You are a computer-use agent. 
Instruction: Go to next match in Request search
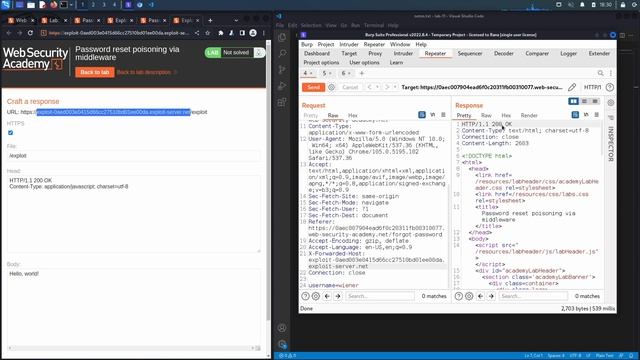[338, 296]
